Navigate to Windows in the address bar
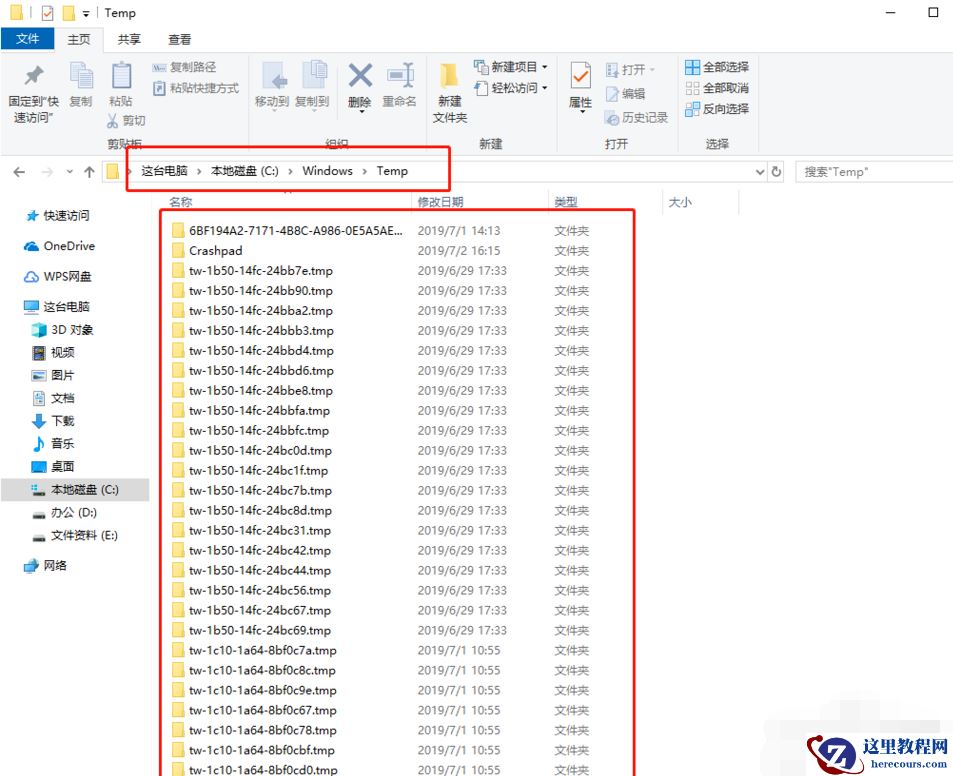This screenshot has height=776, width=953. coord(327,170)
